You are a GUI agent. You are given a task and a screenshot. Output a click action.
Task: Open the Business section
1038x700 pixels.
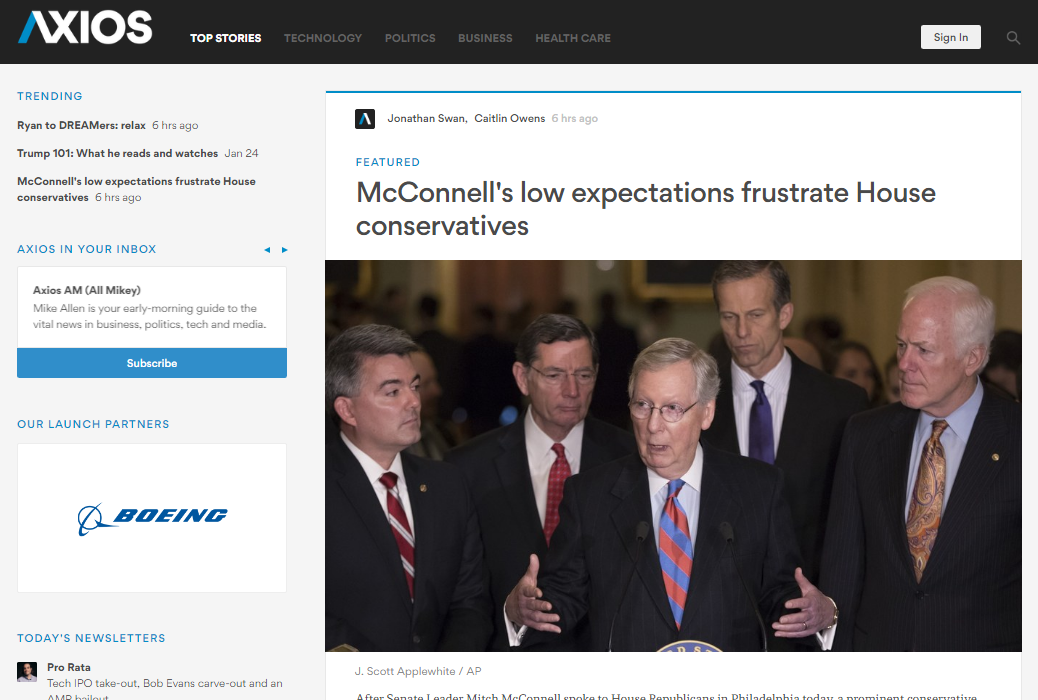pos(485,38)
